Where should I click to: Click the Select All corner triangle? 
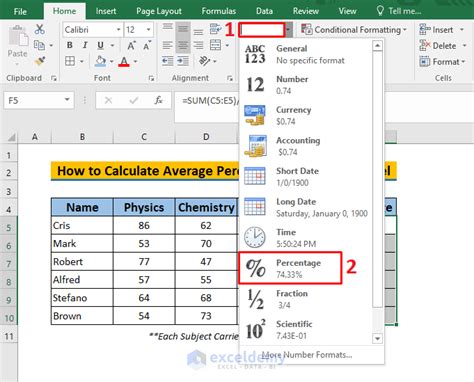pos(11,137)
